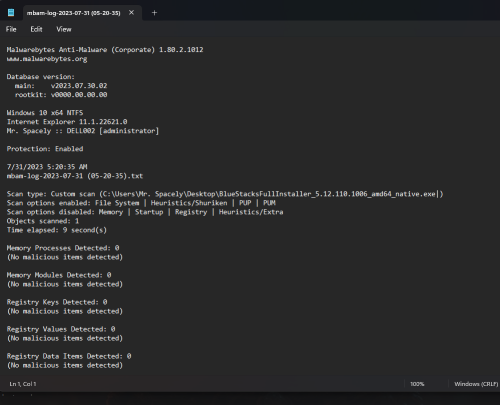
Task: Add a new tab with plus icon
Action: 154,13
